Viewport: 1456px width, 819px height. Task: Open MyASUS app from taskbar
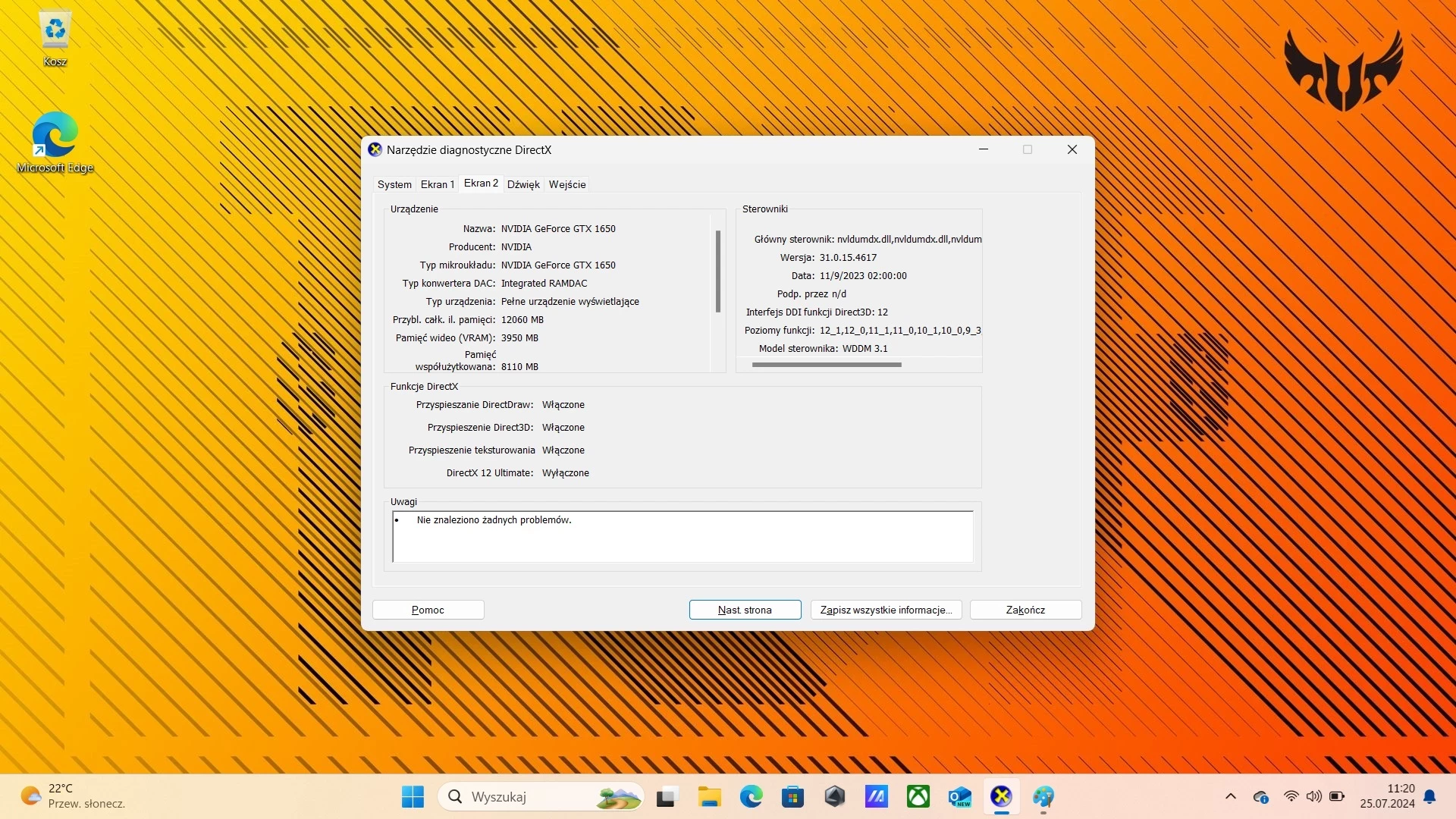click(x=876, y=796)
